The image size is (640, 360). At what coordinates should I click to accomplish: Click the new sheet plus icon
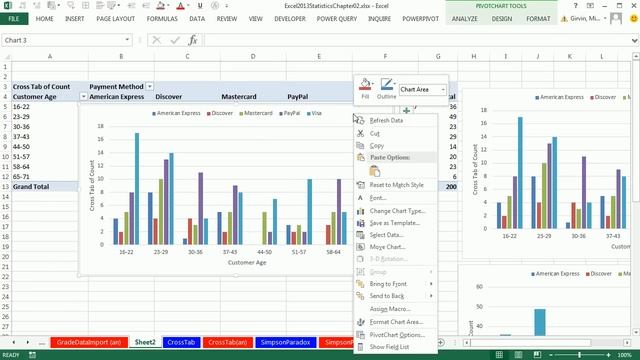click(x=441, y=342)
